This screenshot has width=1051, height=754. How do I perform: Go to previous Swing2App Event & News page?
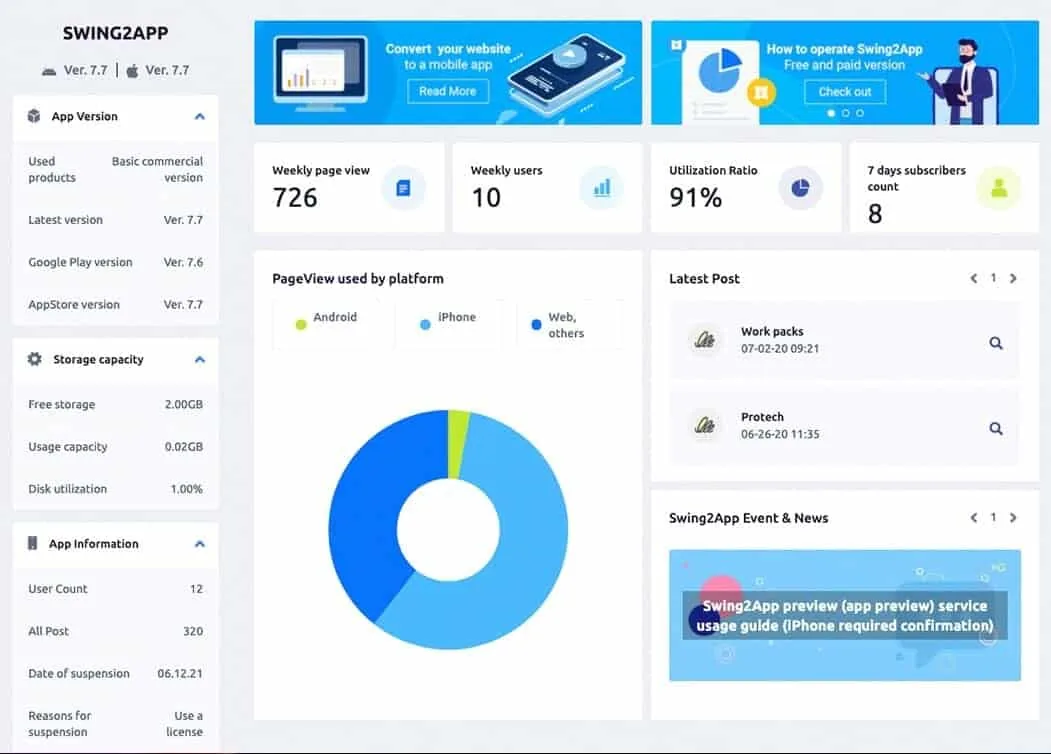pos(974,518)
